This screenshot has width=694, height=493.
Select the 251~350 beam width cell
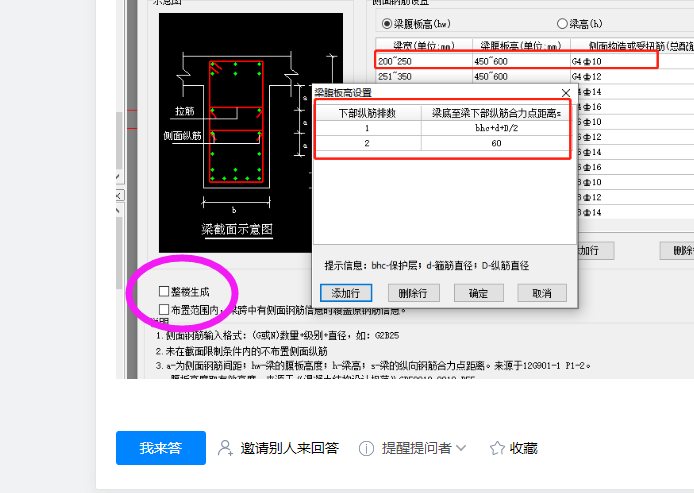424,76
